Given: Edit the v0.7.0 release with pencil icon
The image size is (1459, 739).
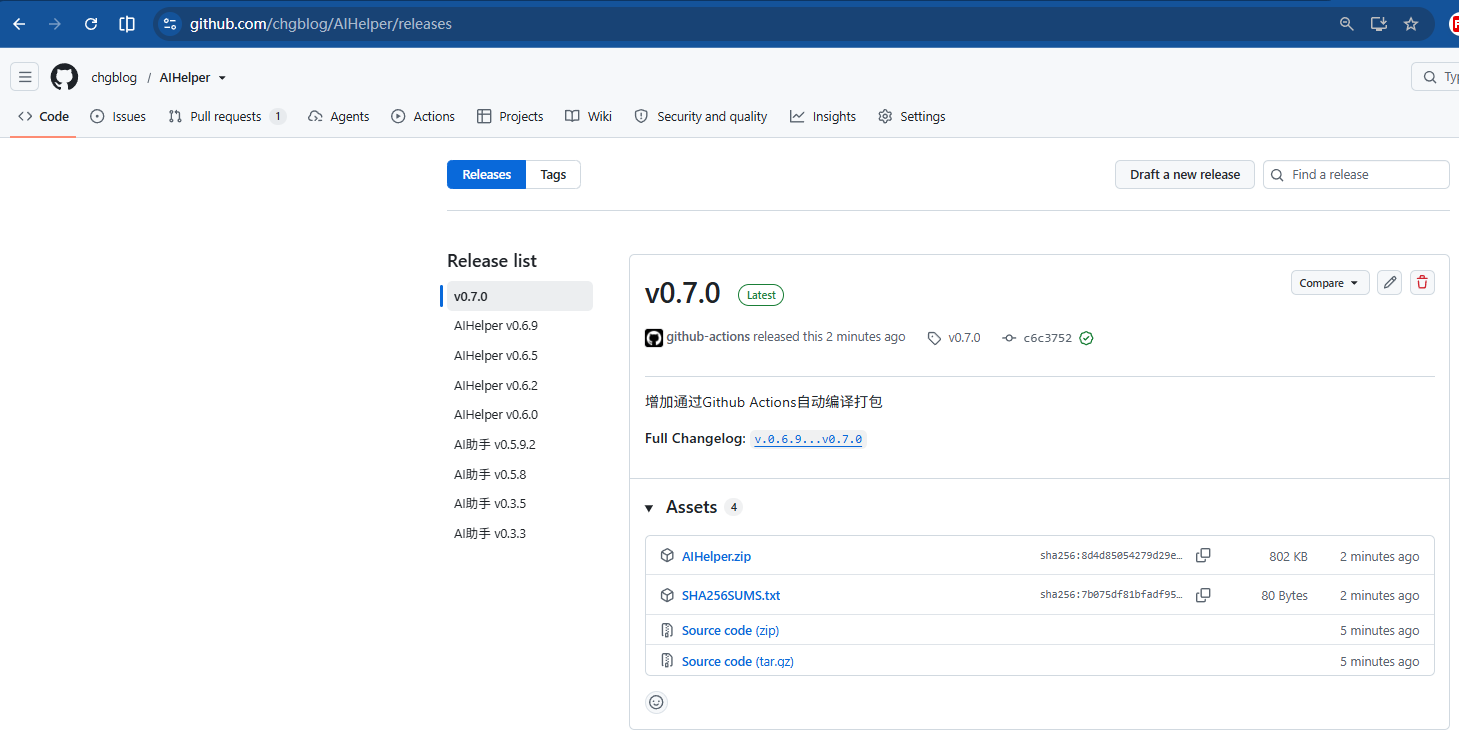Looking at the screenshot, I should 1389,283.
